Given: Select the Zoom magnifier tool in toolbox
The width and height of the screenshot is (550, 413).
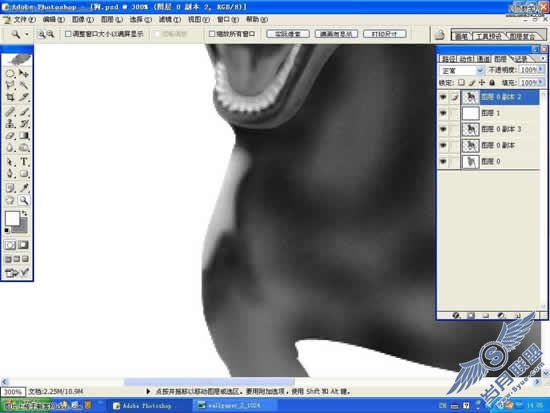Looking at the screenshot, I should click(24, 200).
